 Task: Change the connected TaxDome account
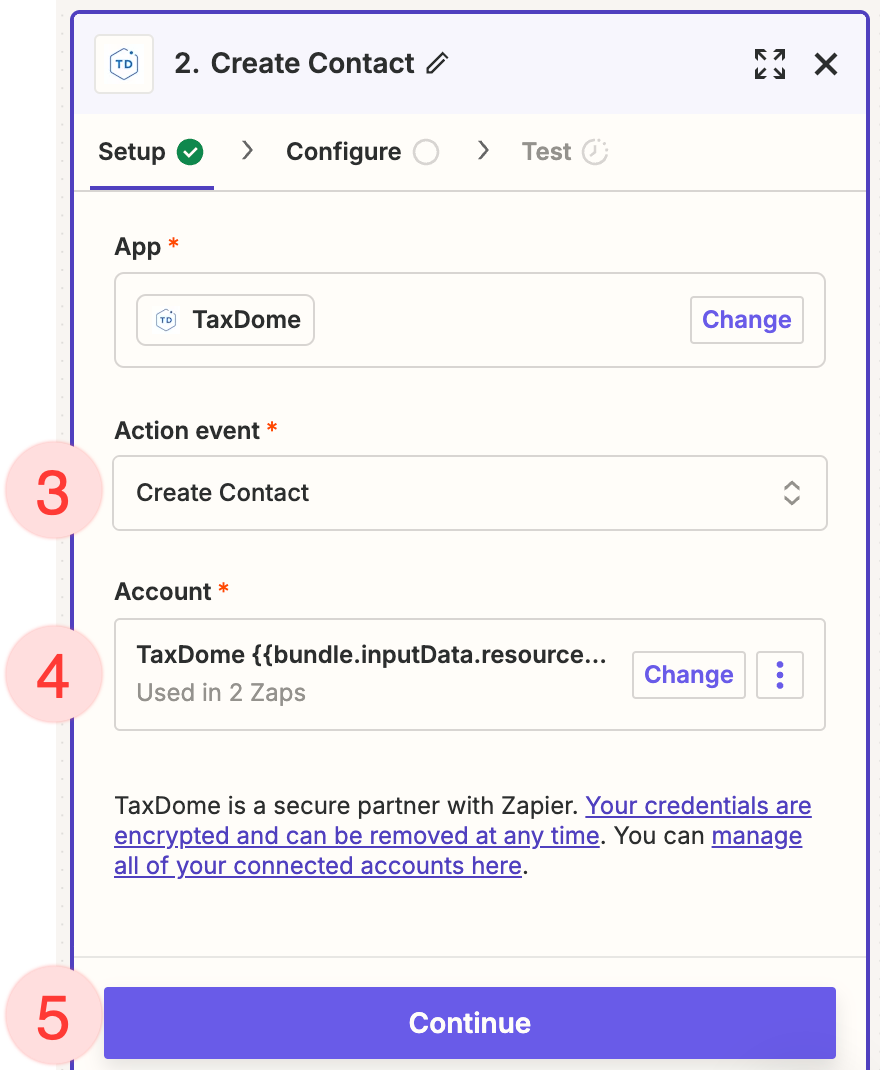(x=689, y=675)
